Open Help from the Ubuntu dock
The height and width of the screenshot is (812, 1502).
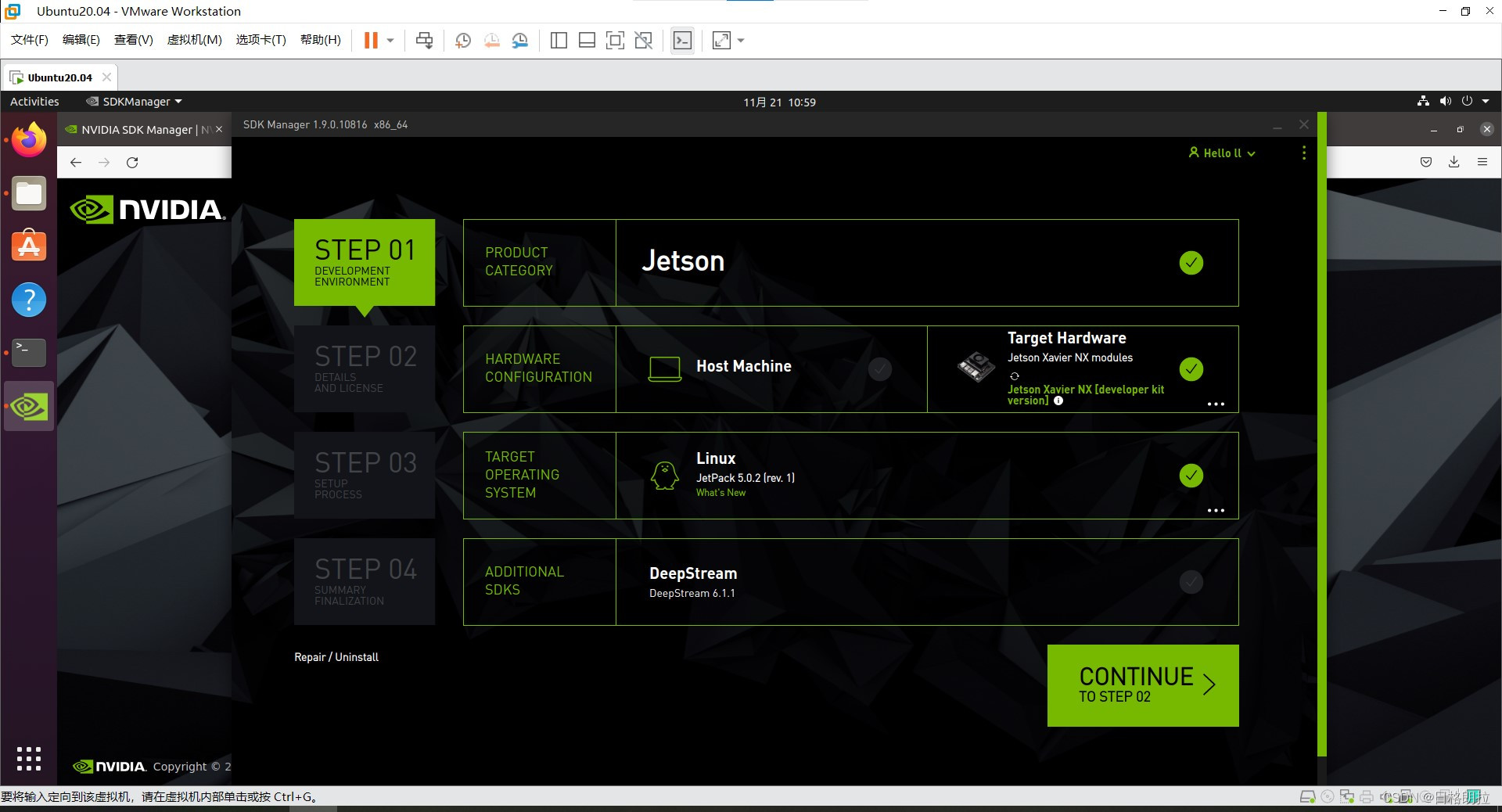(29, 300)
